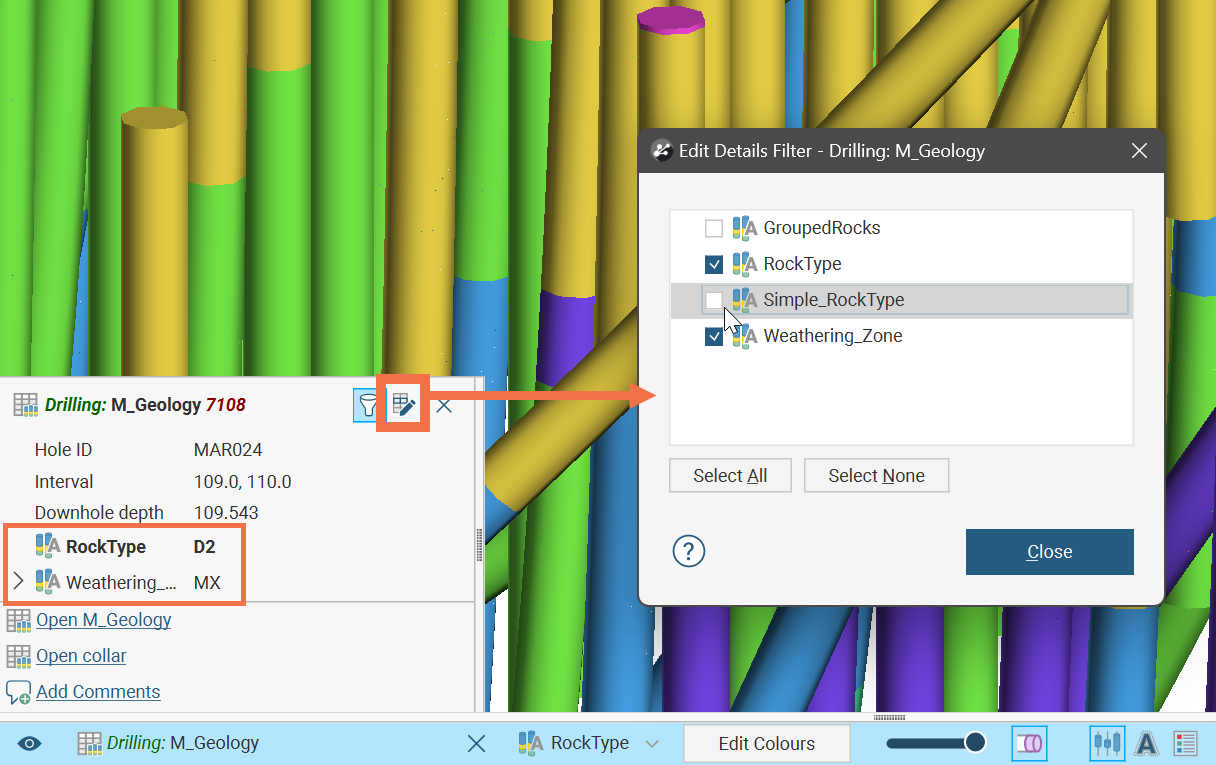Follow the Open M_Geology link
Viewport: 1216px width, 765px height.
click(103, 620)
